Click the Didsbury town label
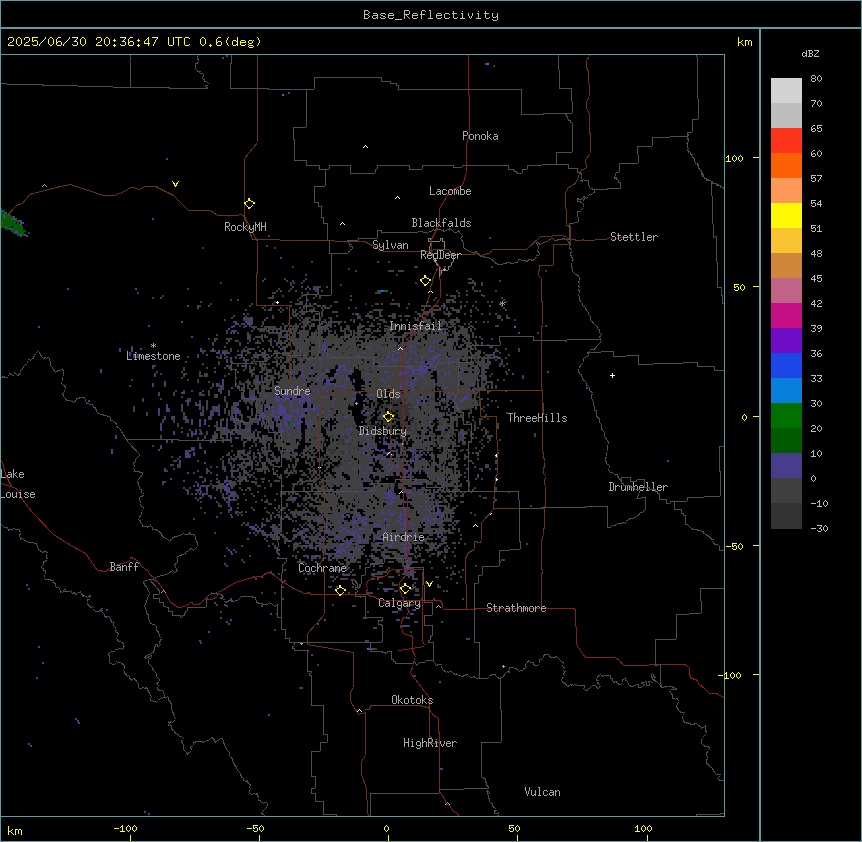 pyautogui.click(x=383, y=431)
